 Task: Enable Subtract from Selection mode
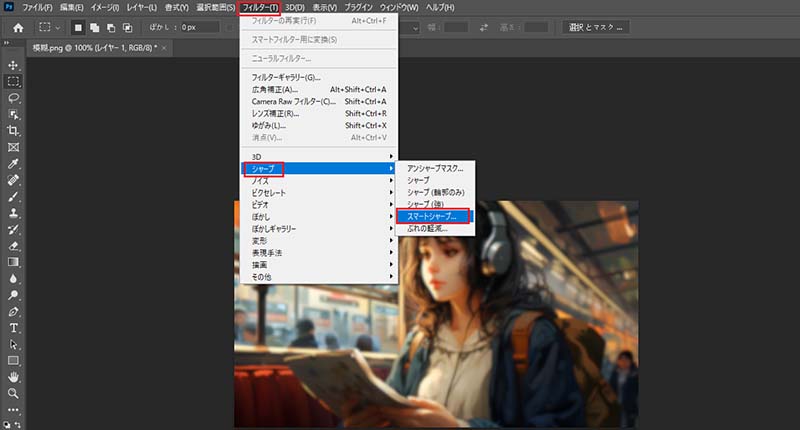click(x=111, y=28)
